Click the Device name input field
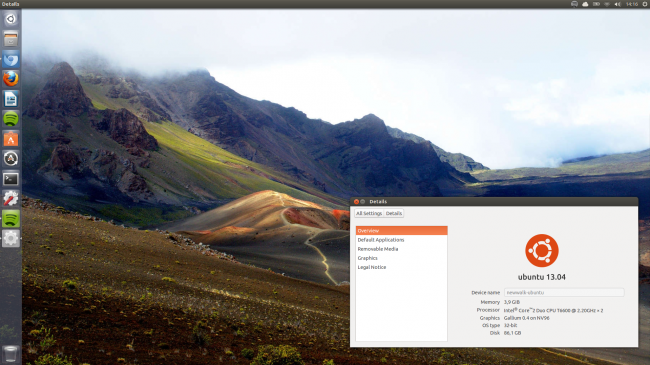The image size is (650, 365). (x=564, y=292)
